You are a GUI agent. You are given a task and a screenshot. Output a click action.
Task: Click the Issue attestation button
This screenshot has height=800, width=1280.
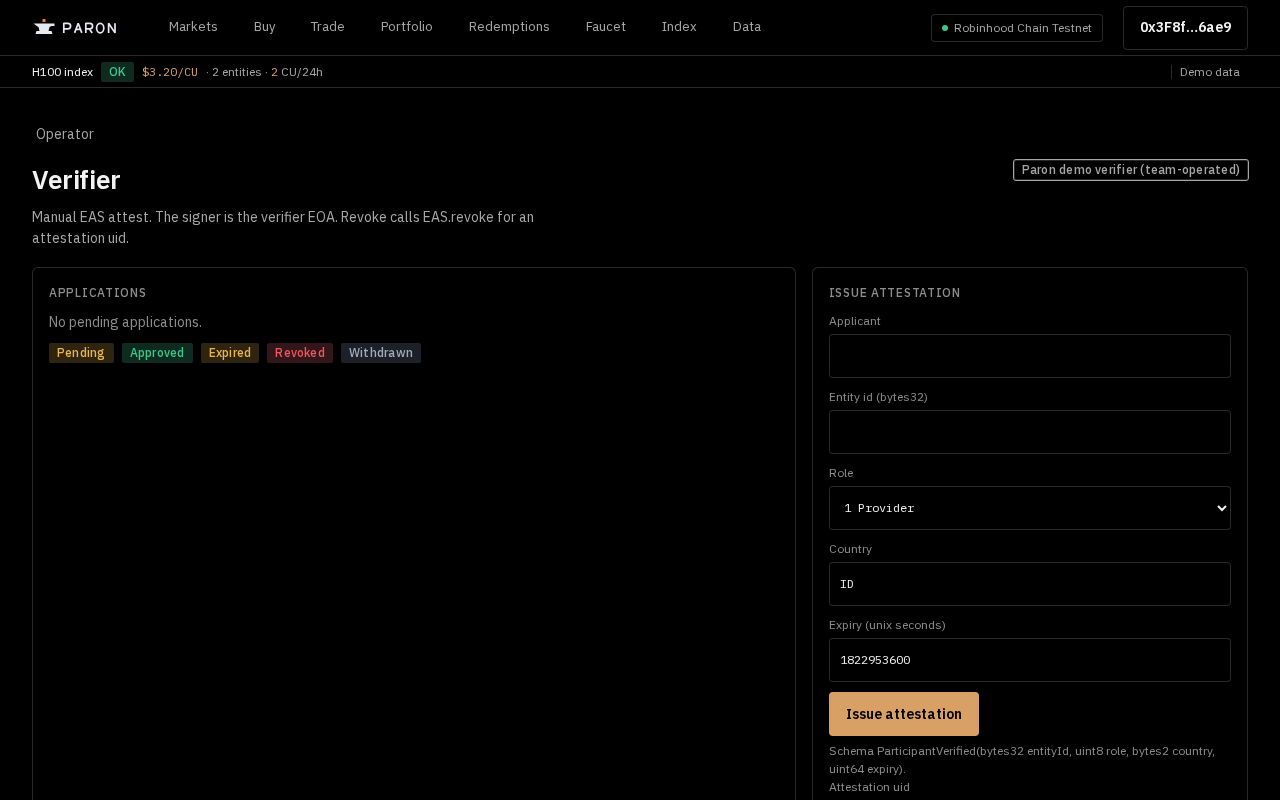pos(904,714)
